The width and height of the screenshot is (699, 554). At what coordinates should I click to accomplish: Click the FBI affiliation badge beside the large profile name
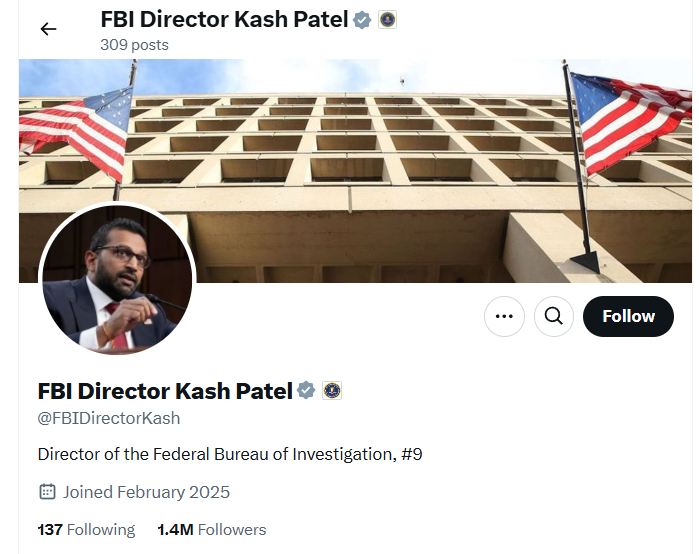click(332, 390)
